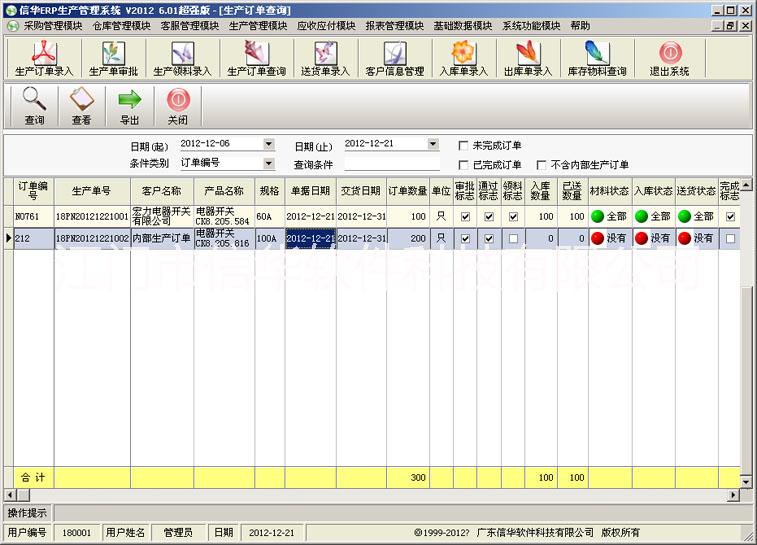This screenshot has width=757, height=545.
Task: Open 采购管理模块 menu
Action: click(x=53, y=26)
